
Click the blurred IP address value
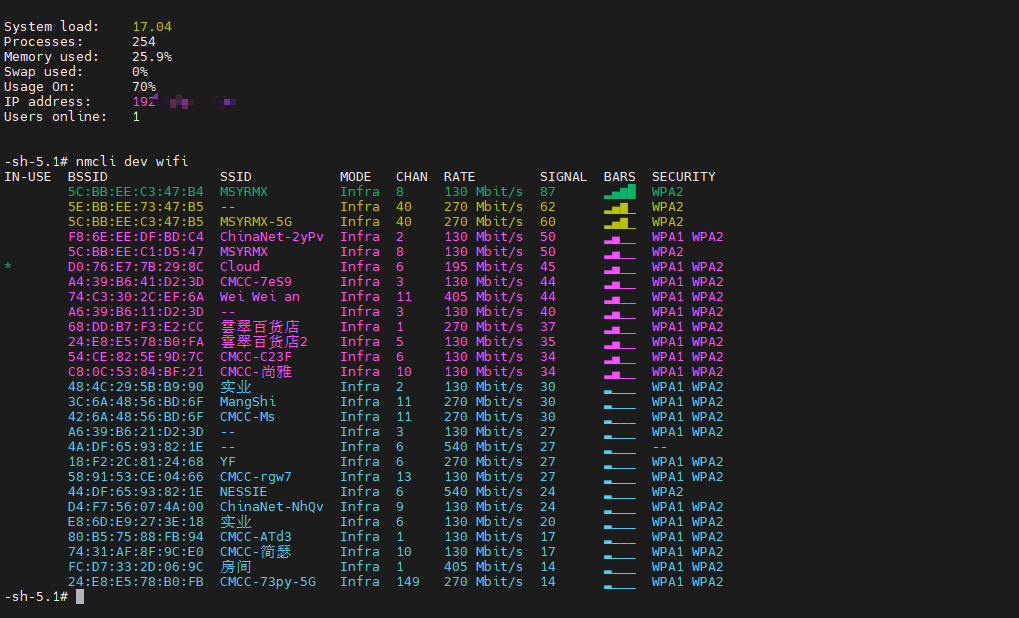click(184, 102)
